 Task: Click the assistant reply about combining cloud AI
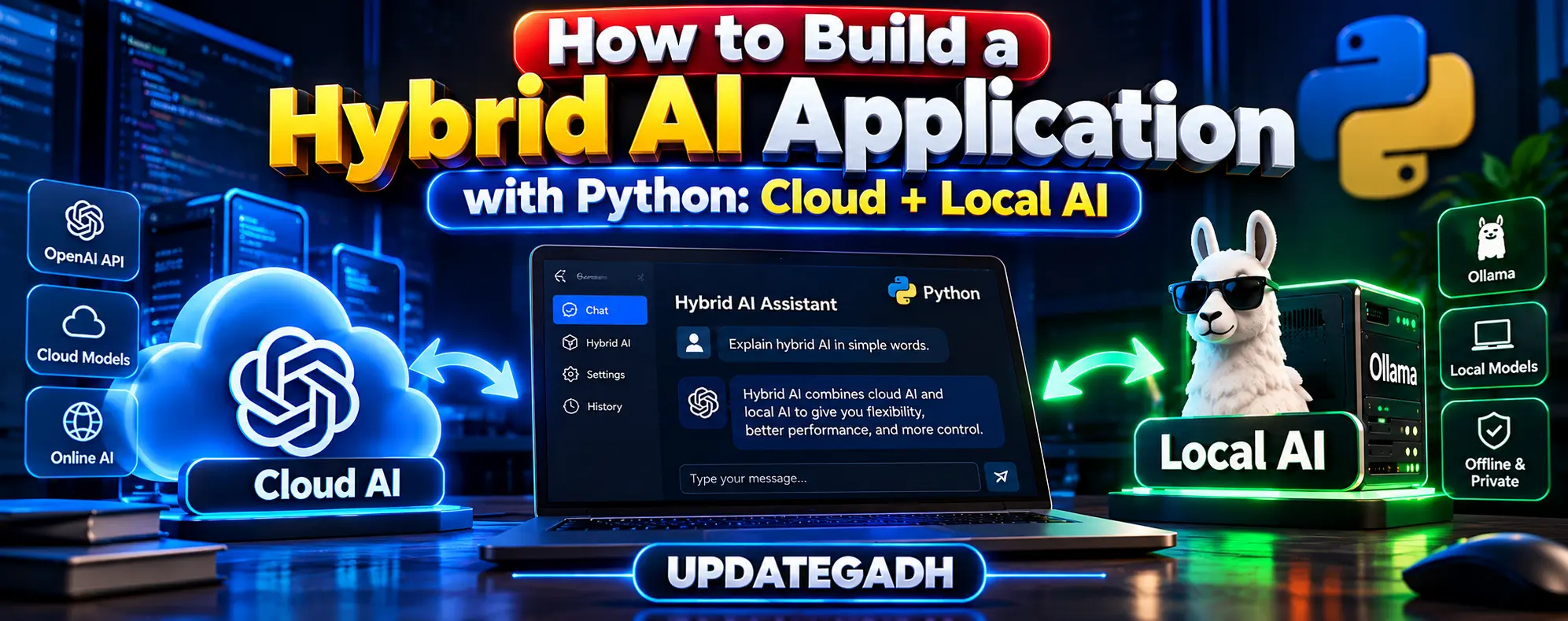pos(865,412)
